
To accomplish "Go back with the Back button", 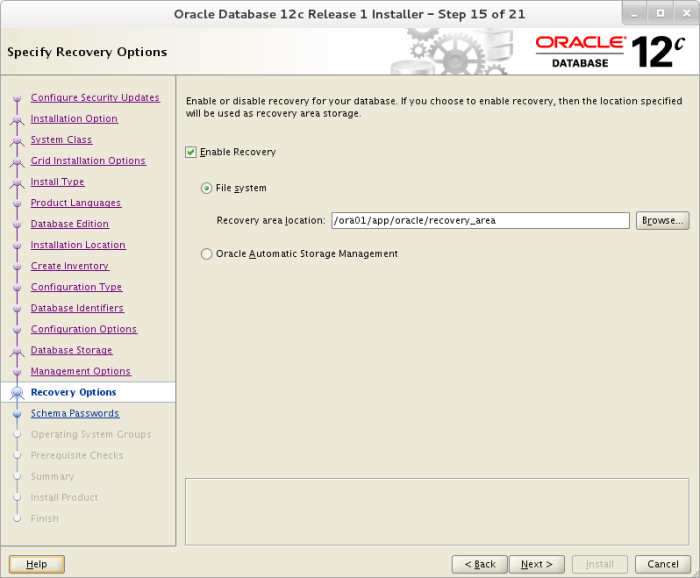I will point(480,564).
